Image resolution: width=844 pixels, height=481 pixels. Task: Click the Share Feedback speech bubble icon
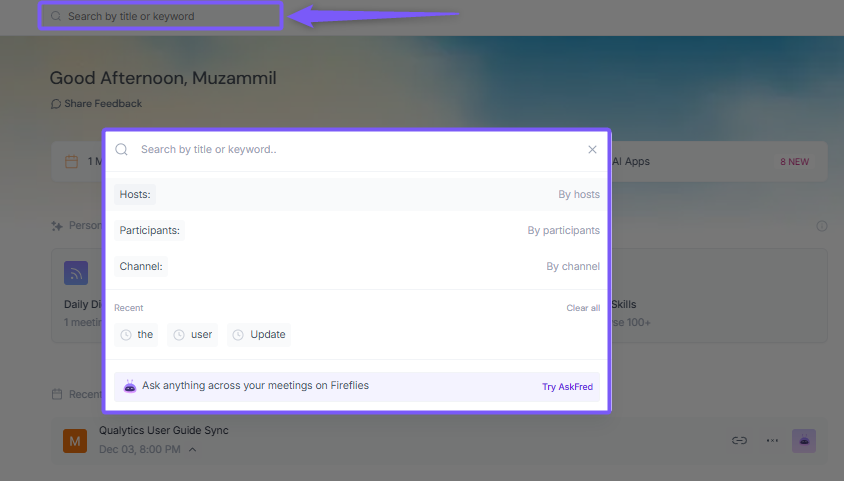point(55,104)
